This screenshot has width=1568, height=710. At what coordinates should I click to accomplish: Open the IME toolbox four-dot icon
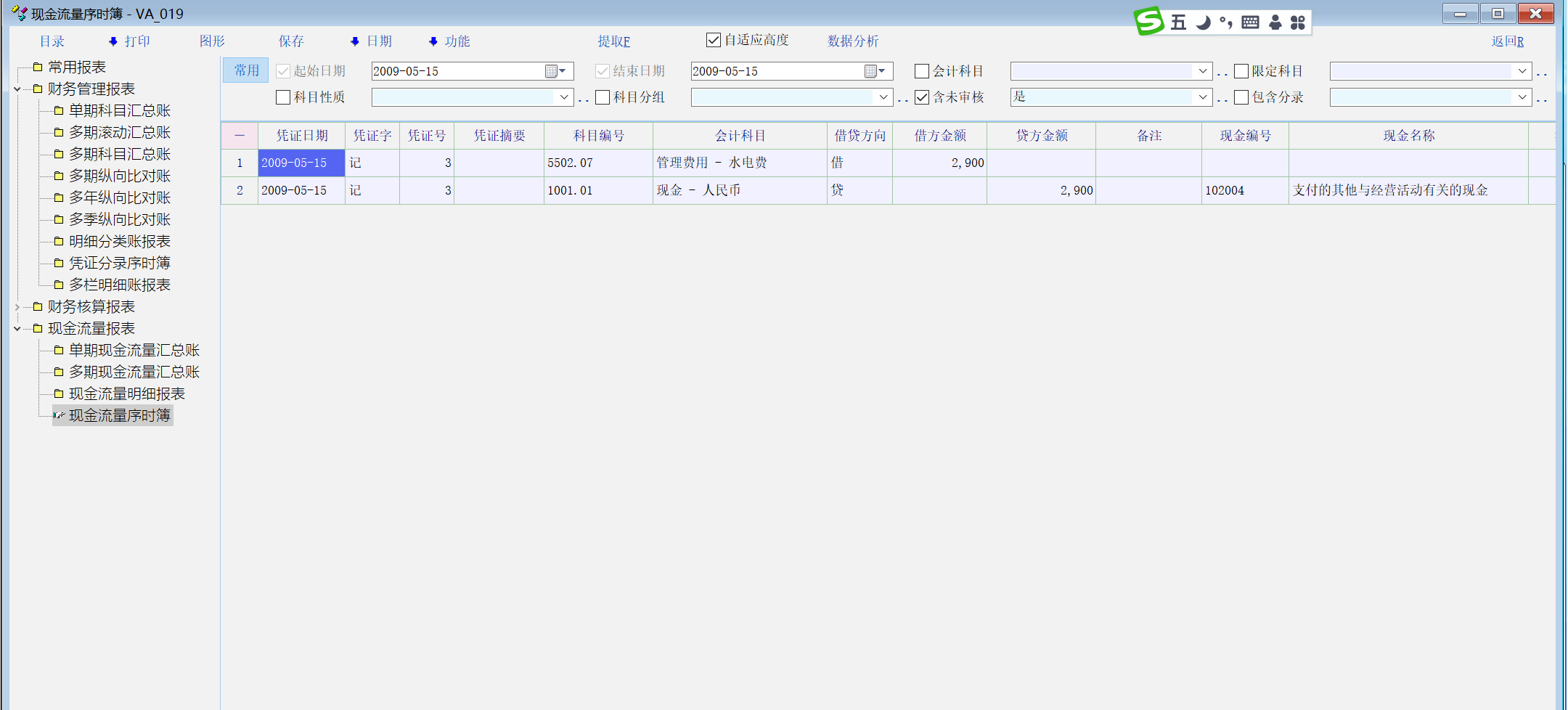coord(1298,23)
